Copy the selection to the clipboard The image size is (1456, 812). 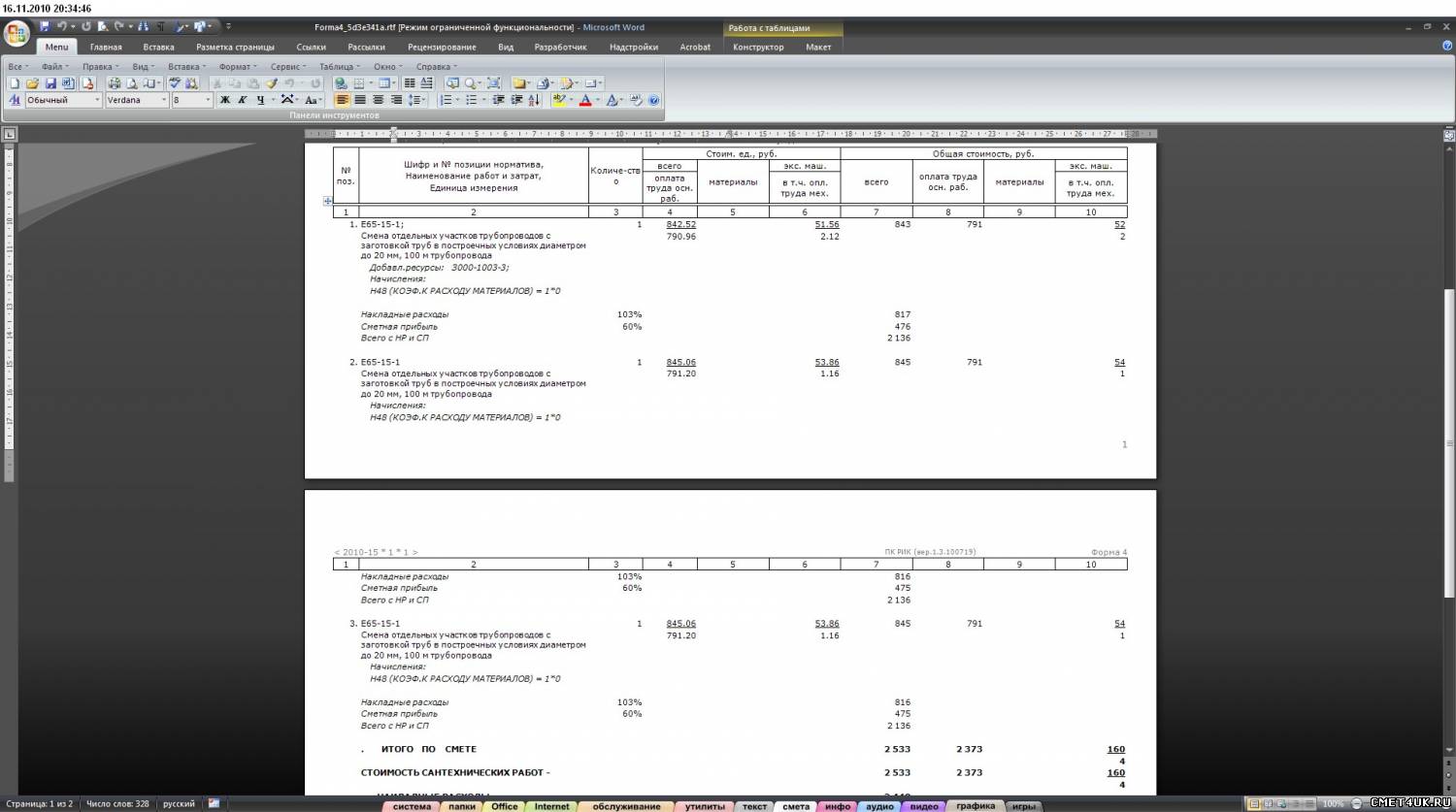235,83
